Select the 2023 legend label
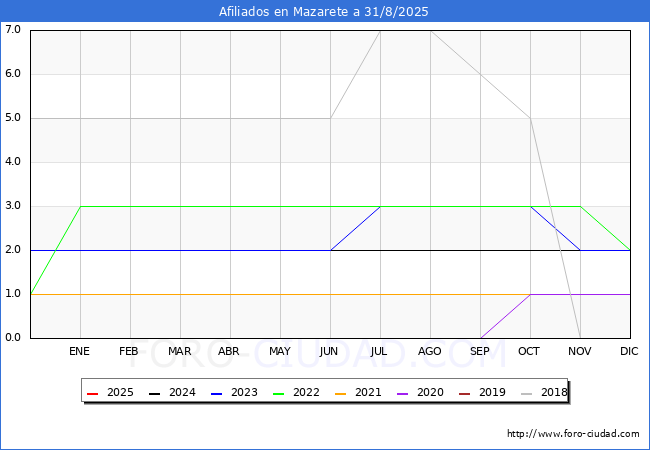This screenshot has height=450, width=650. pyautogui.click(x=244, y=392)
